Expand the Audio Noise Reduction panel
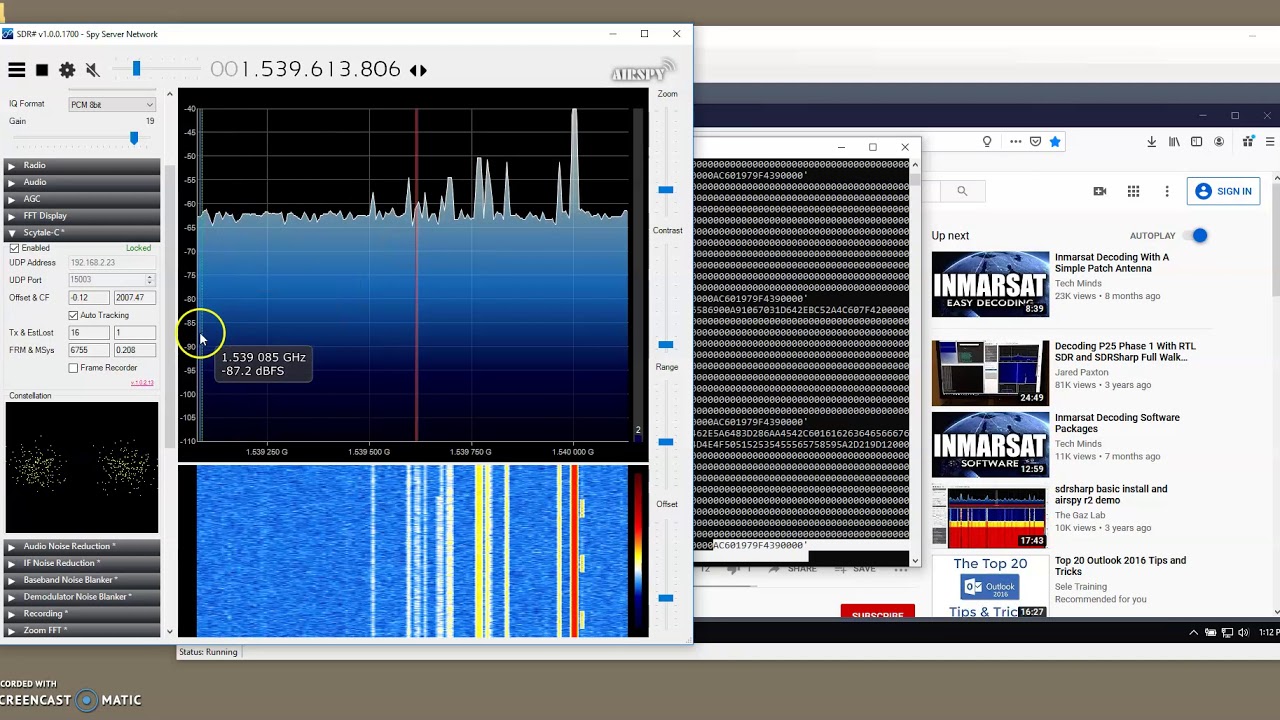Image resolution: width=1280 pixels, height=720 pixels. pos(82,546)
